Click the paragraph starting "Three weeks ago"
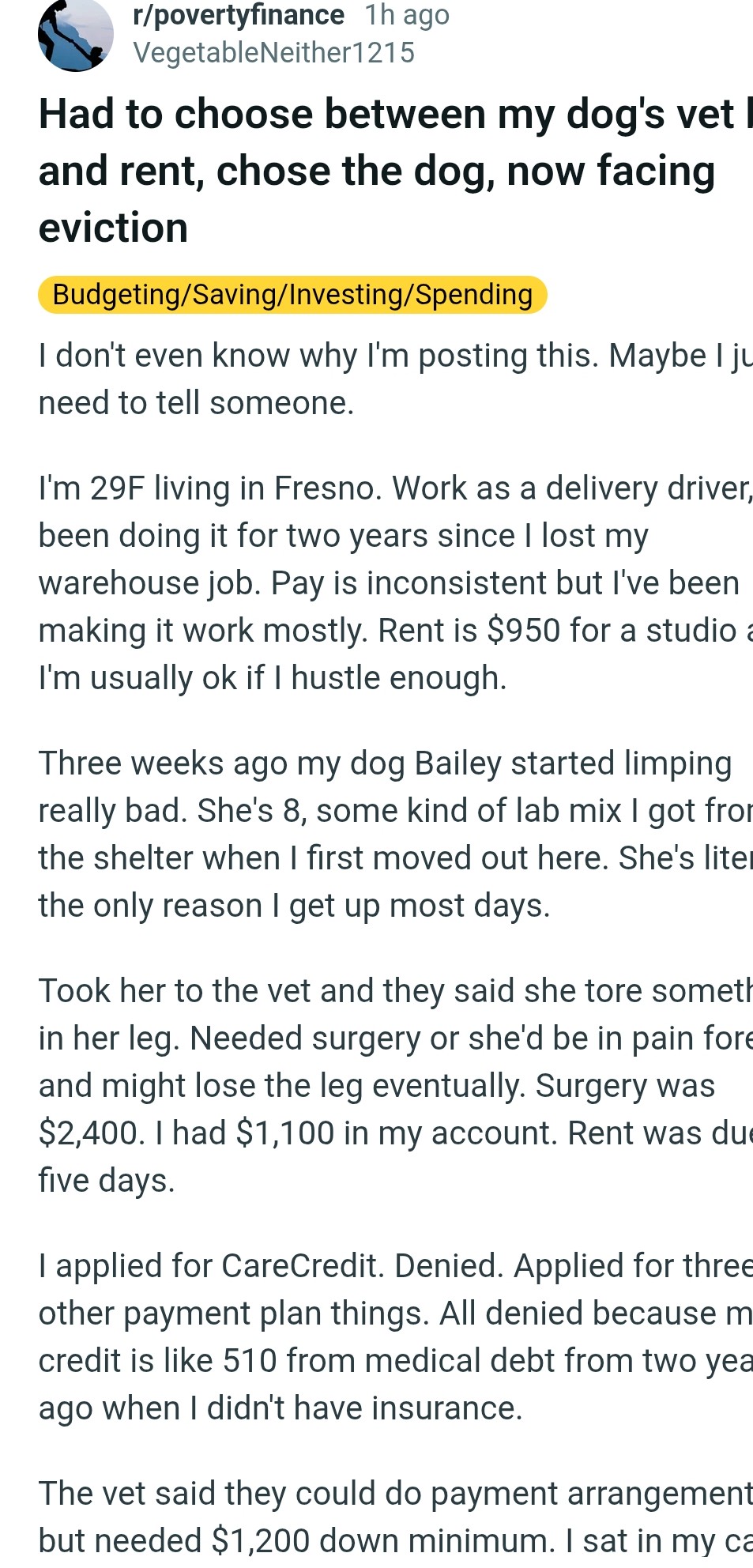Screen dimensions: 753x1568 [379, 835]
